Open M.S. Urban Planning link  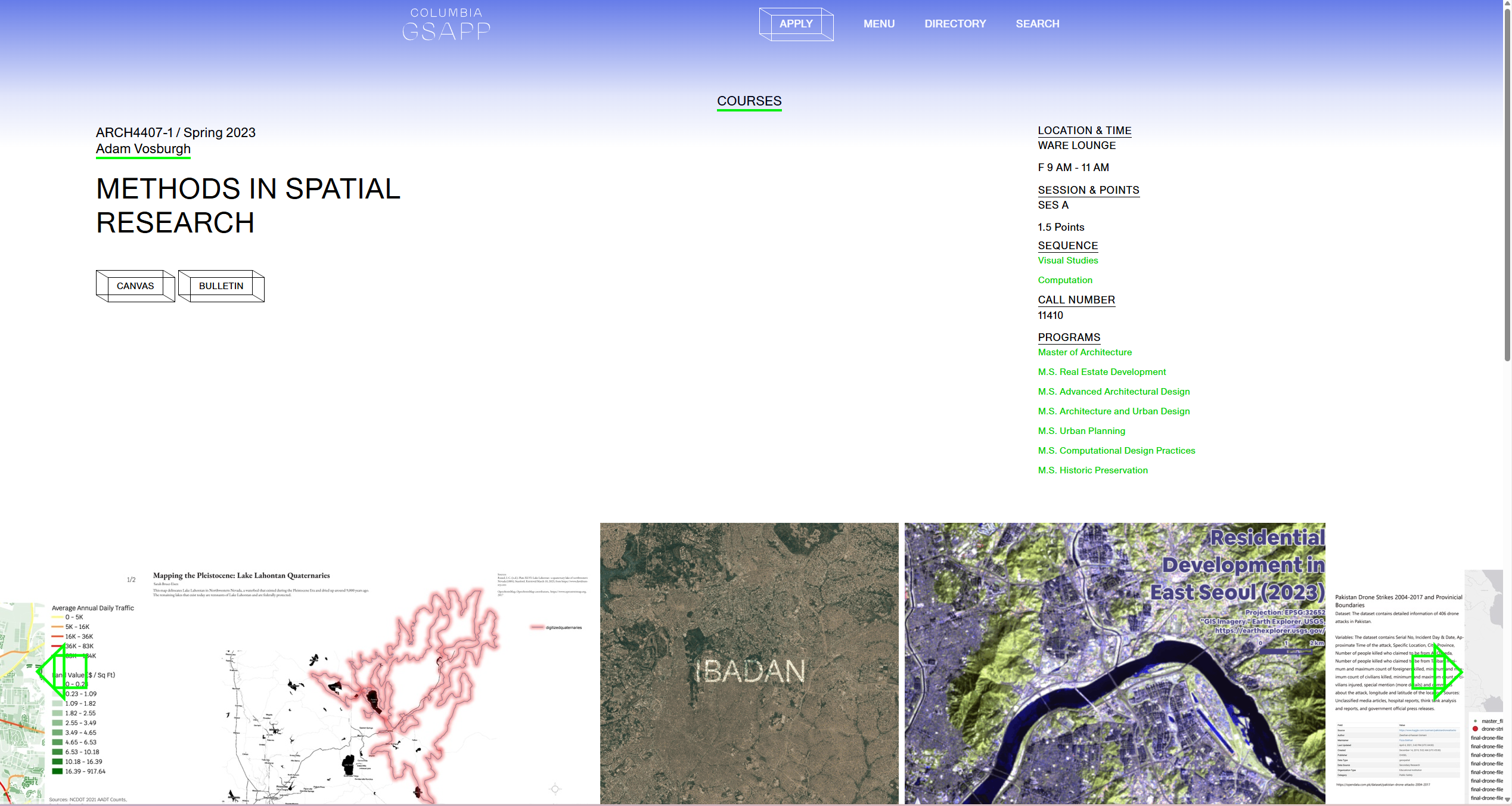point(1082,431)
